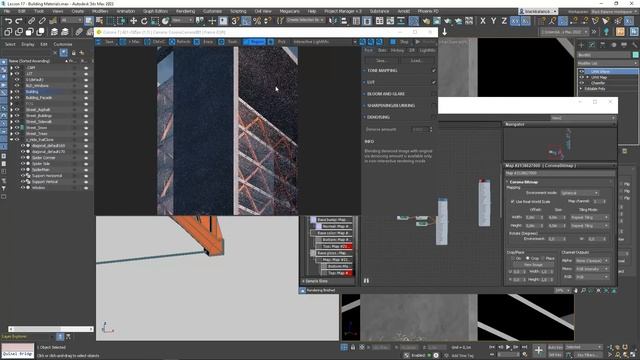The height and width of the screenshot is (360, 640).
Task: Click the Navigator thumbnail in material editor
Action: [x=560, y=144]
